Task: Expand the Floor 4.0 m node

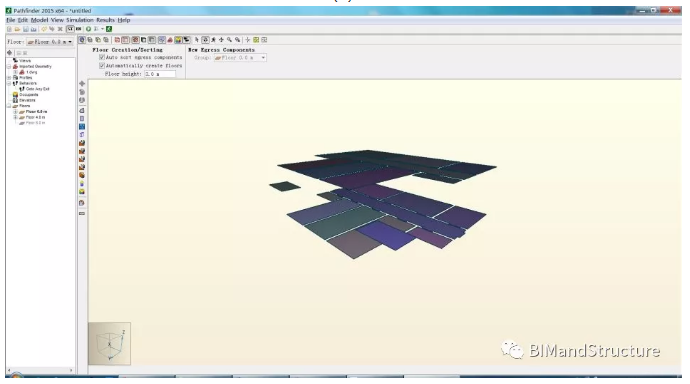Action: click(15, 117)
